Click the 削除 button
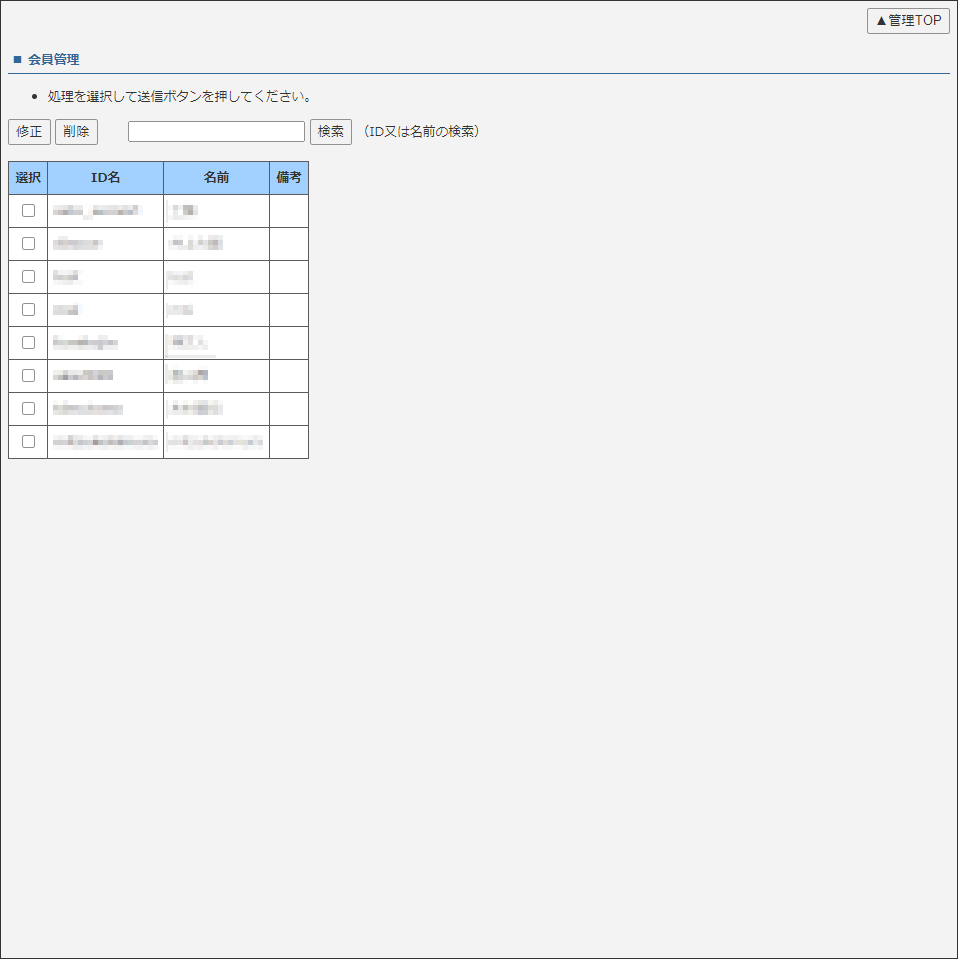 point(76,131)
